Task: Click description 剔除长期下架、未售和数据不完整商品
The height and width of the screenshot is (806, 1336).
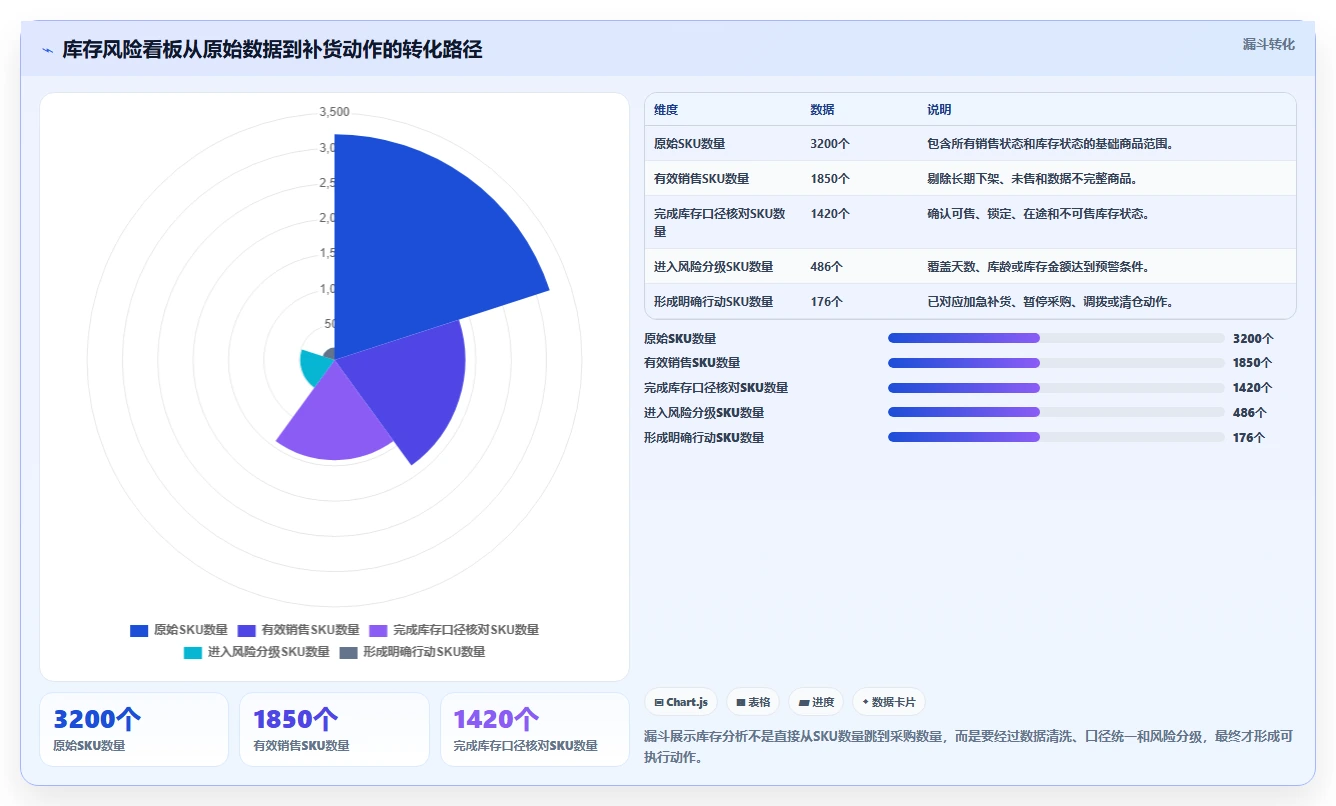Action: [x=1035, y=179]
